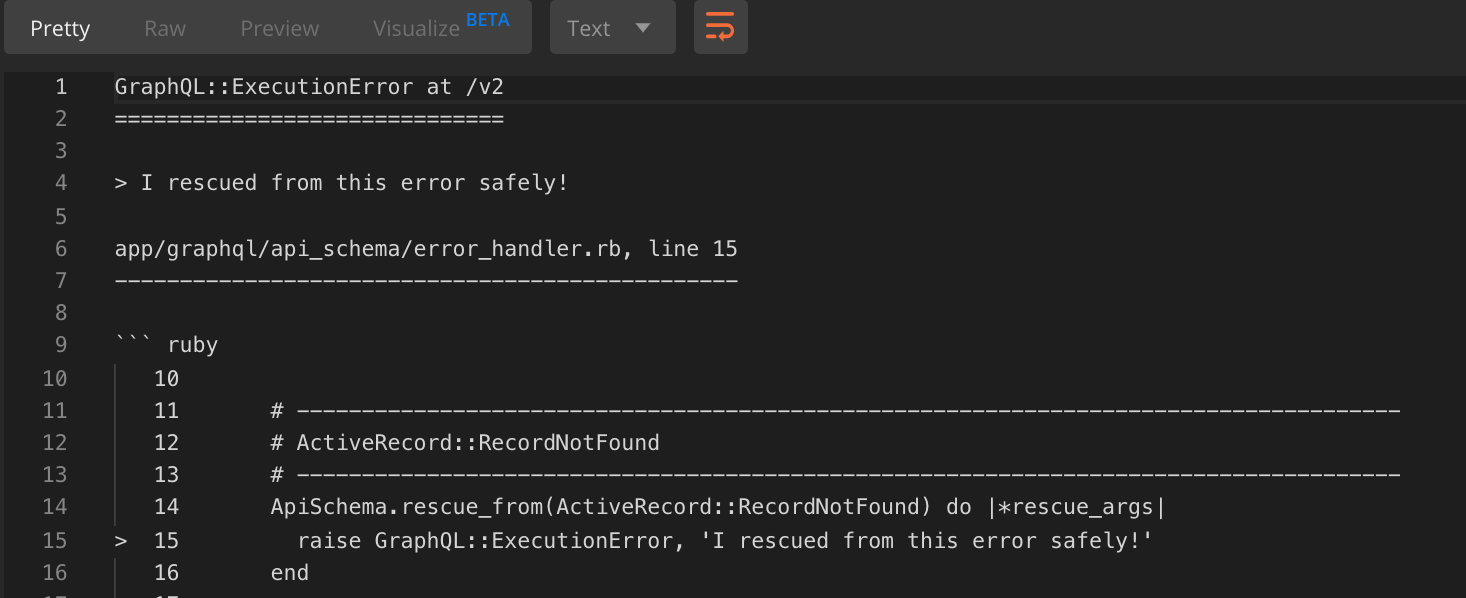Click the 'end' keyword on line 16
The image size is (1466, 598).
tap(290, 573)
